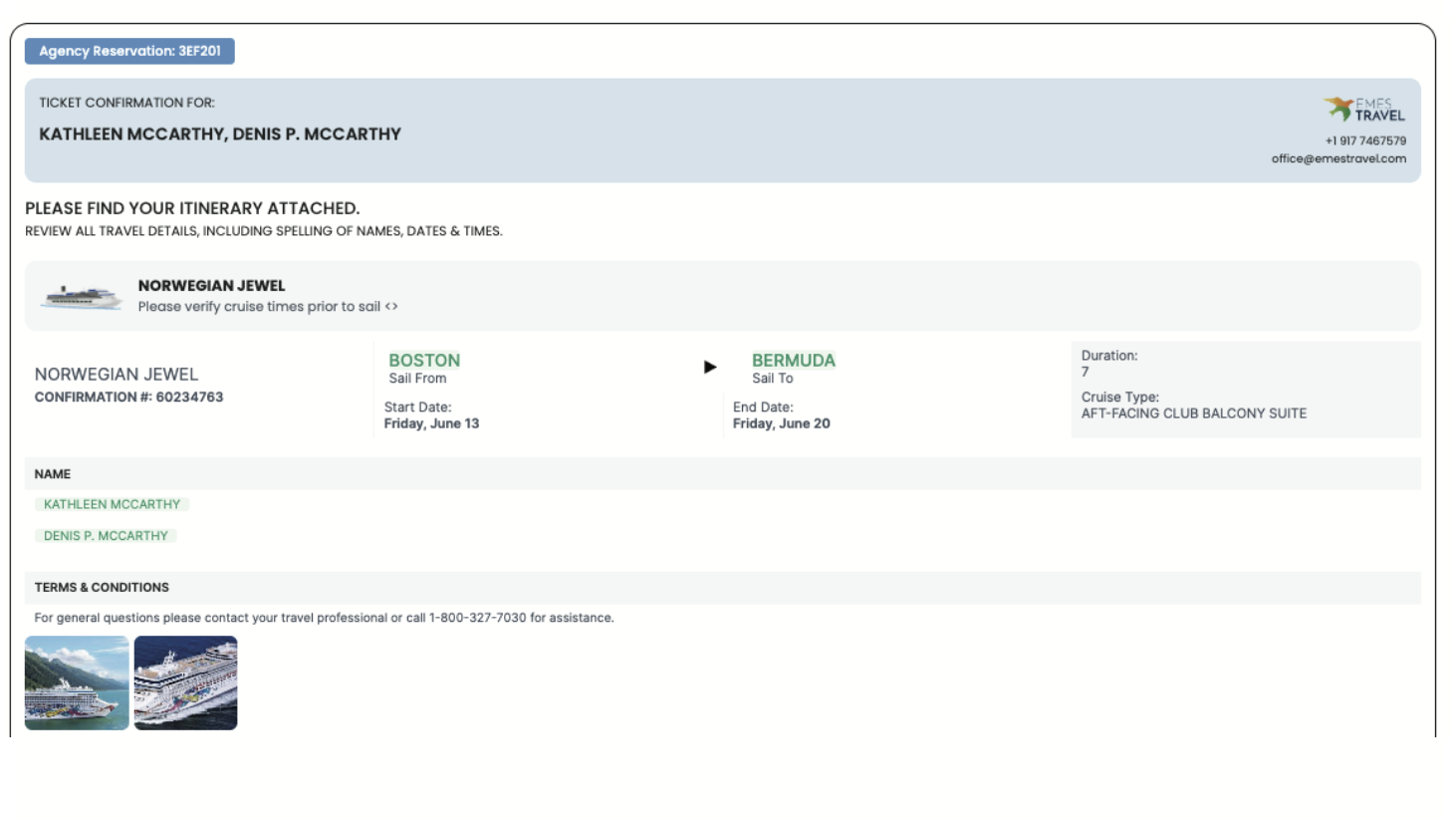Click the end date Friday, June 20
This screenshot has width=1456, height=819.
pyautogui.click(x=782, y=423)
